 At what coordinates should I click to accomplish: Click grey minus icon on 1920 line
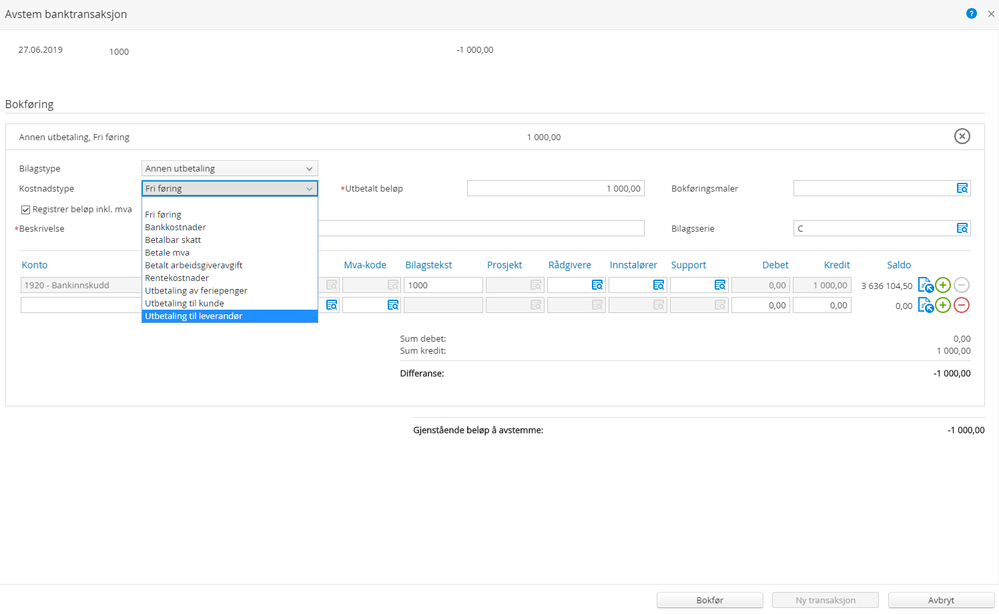coord(961,285)
